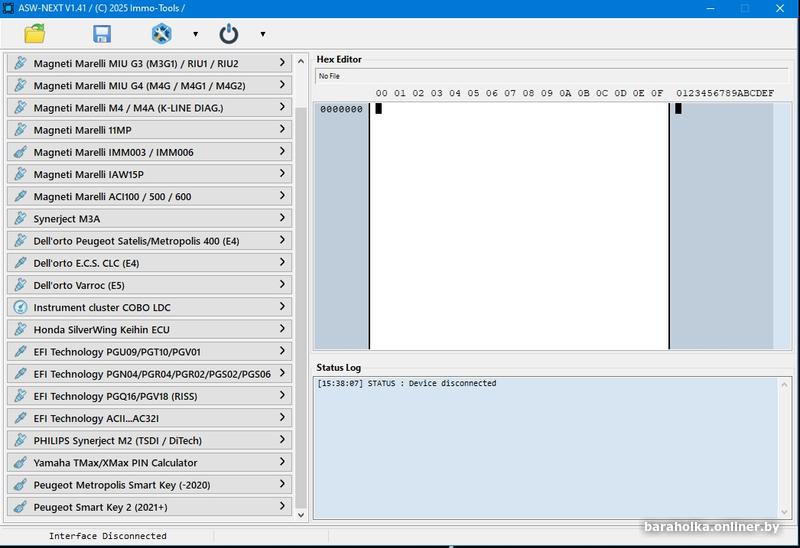Click Status Log scrollbar down arrow

(x=785, y=512)
